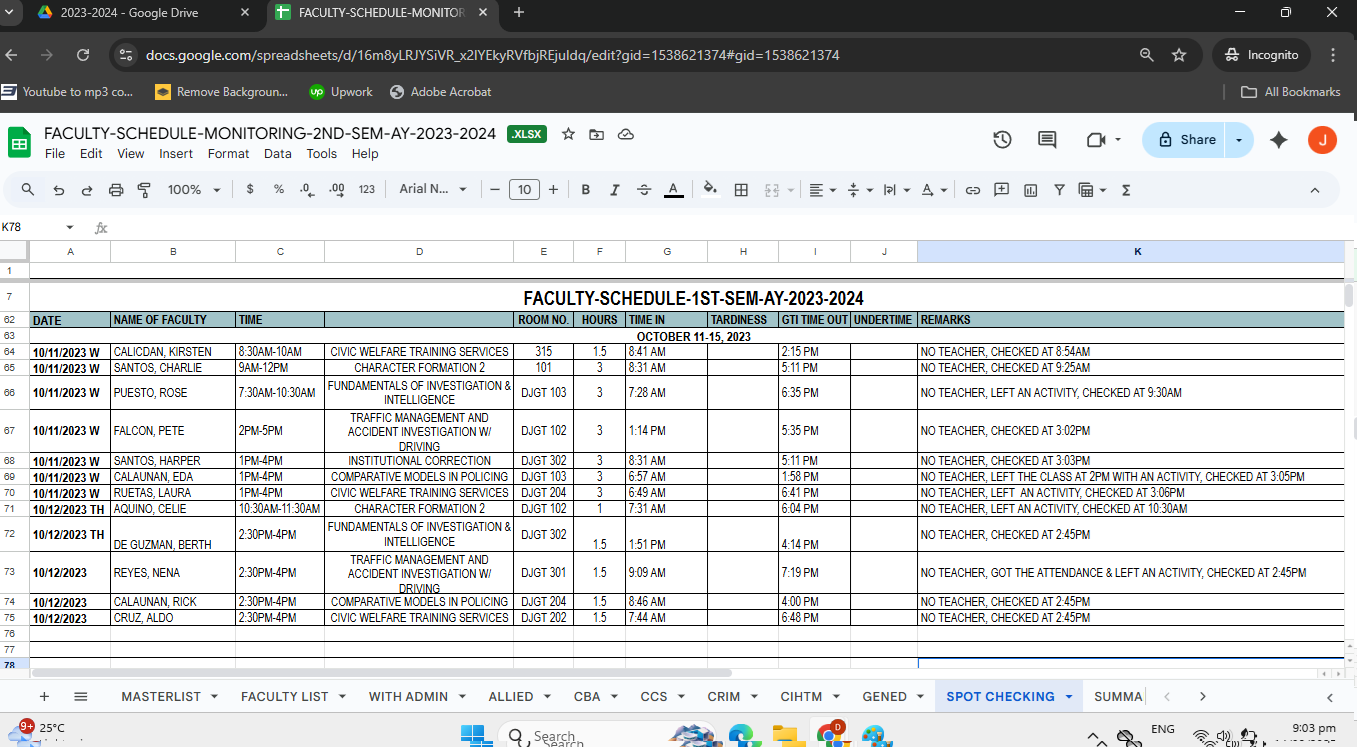
Task: Switch to the CRIM sheet tab
Action: (x=724, y=697)
